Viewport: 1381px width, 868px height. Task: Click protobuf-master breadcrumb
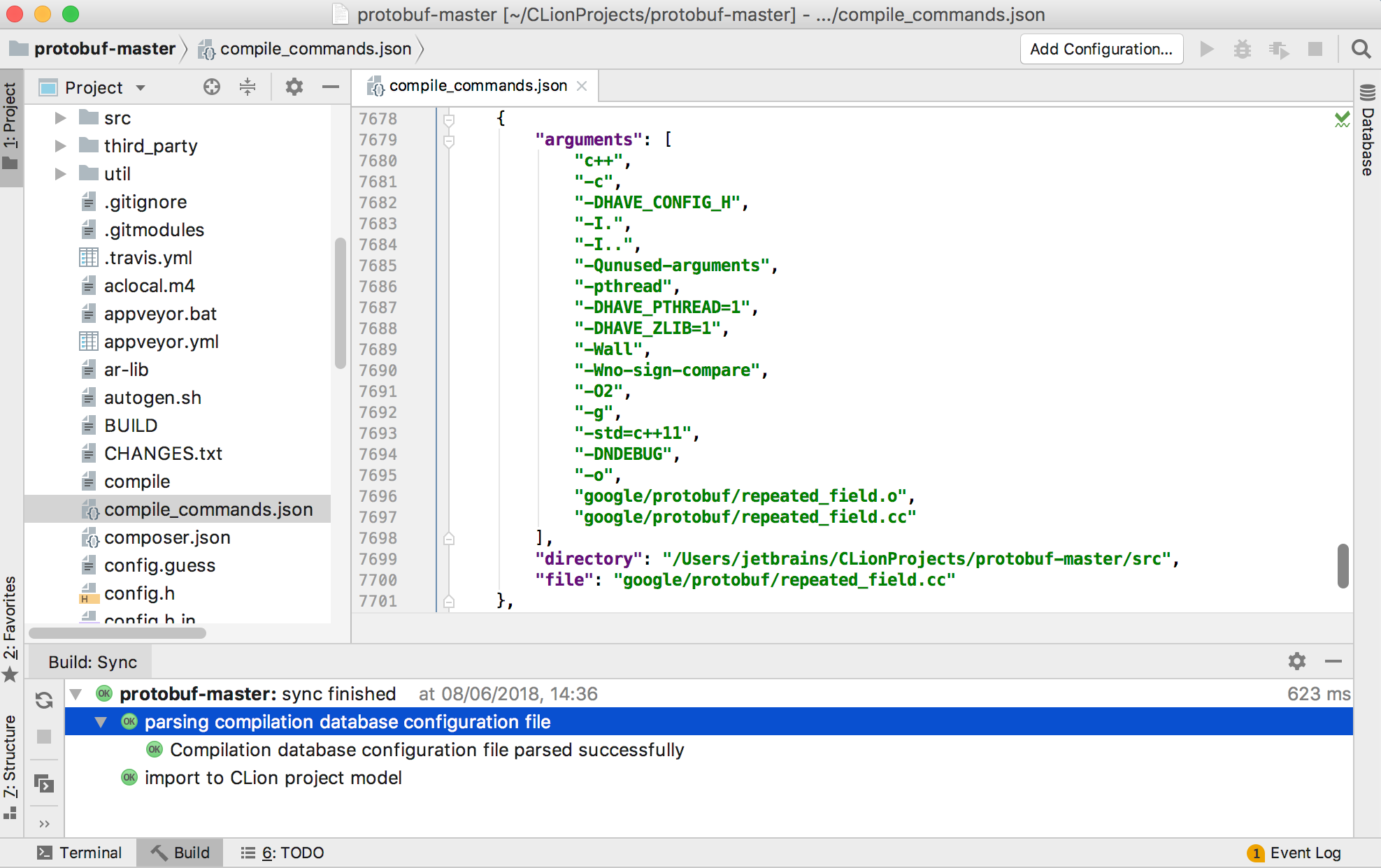94,49
